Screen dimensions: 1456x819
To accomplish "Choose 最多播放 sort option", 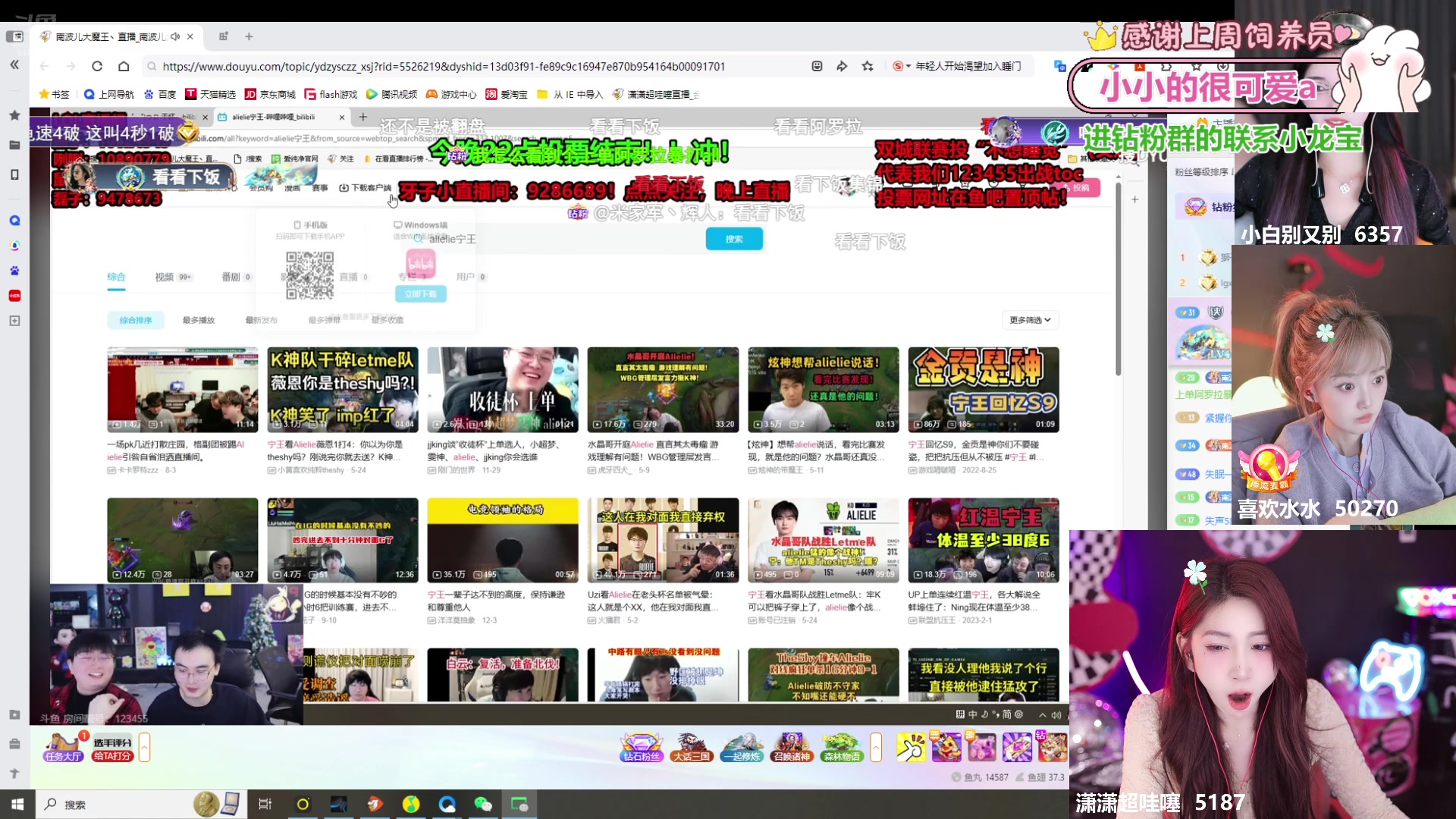I will pos(199,320).
